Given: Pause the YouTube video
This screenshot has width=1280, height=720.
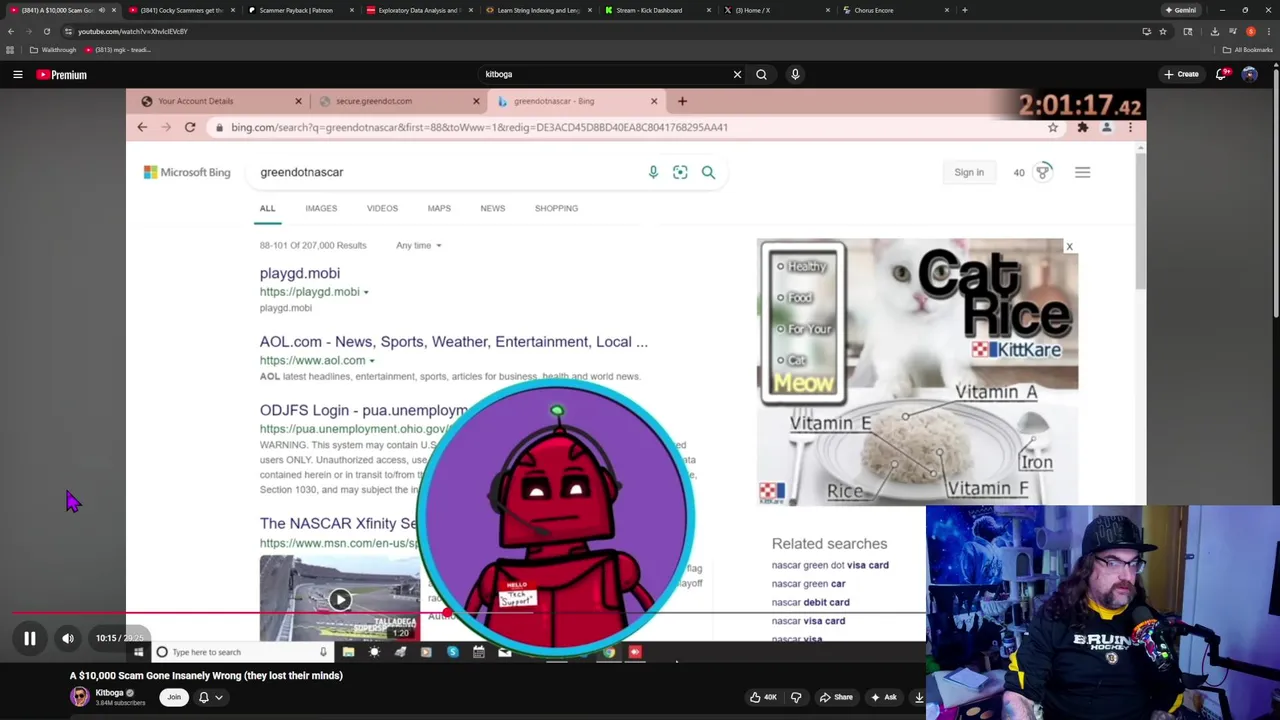Looking at the screenshot, I should pyautogui.click(x=30, y=638).
